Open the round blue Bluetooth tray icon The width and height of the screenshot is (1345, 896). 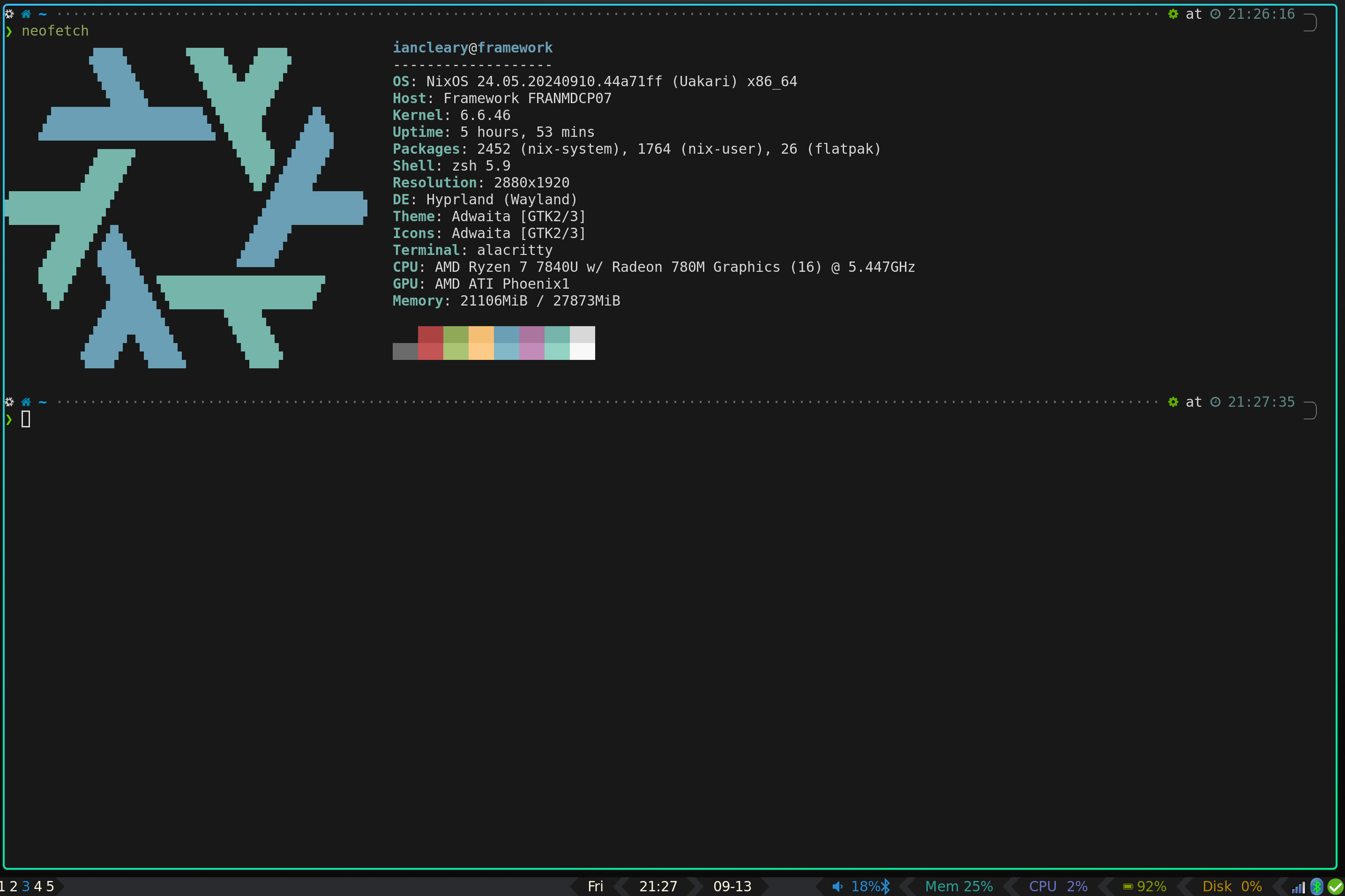coord(1316,886)
